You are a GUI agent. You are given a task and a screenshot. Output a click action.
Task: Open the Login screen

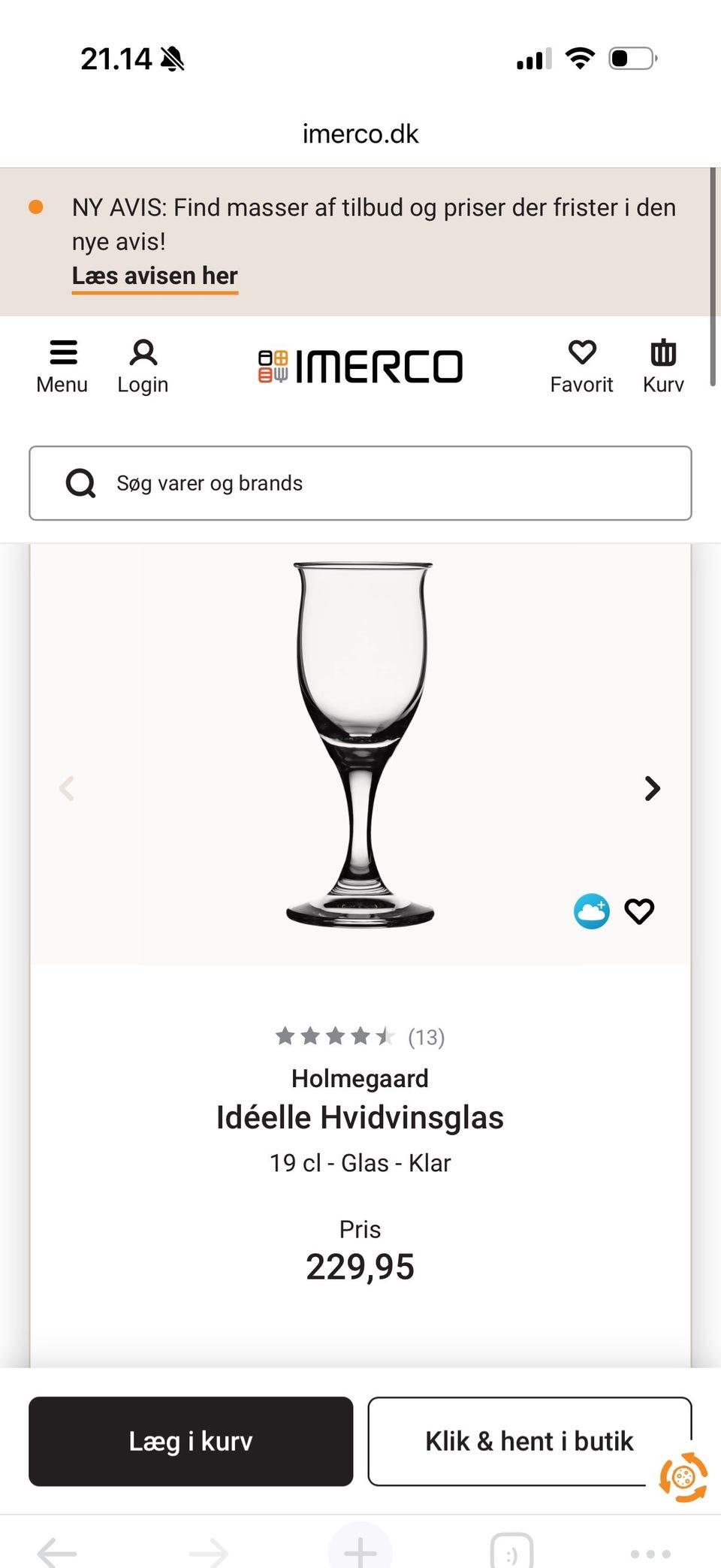point(143,366)
